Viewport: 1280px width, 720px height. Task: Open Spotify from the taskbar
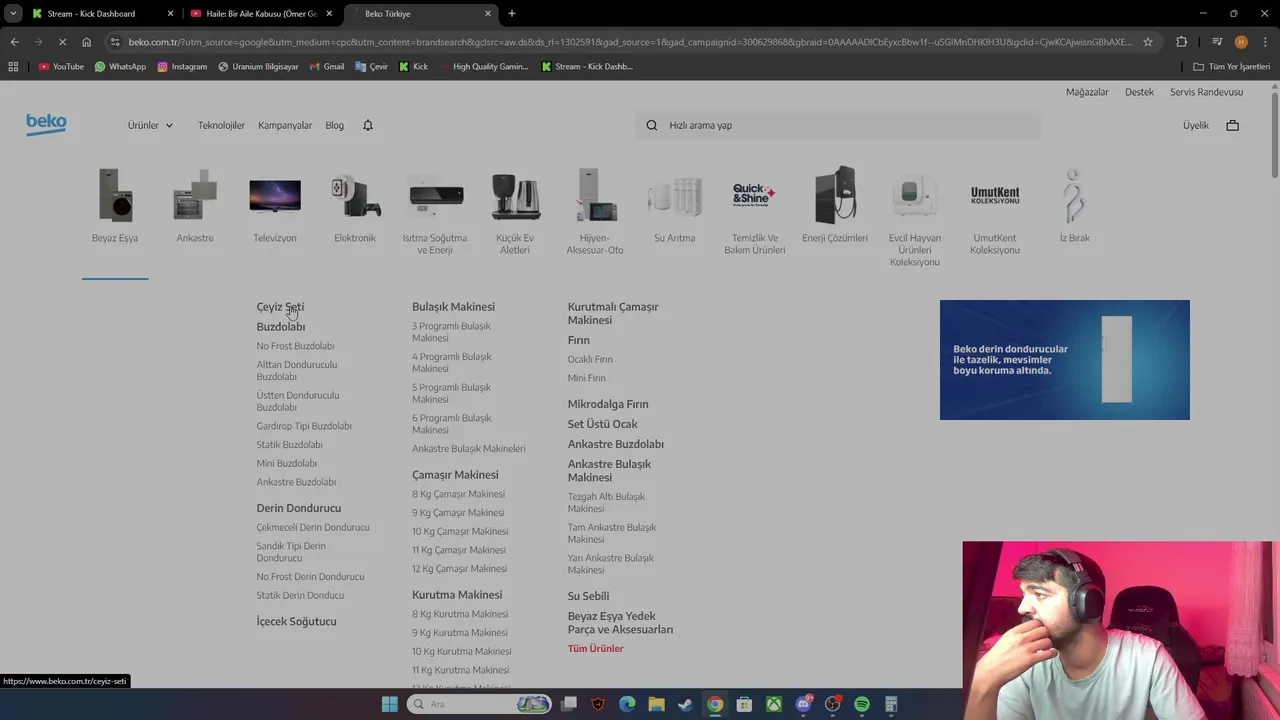[x=862, y=704]
